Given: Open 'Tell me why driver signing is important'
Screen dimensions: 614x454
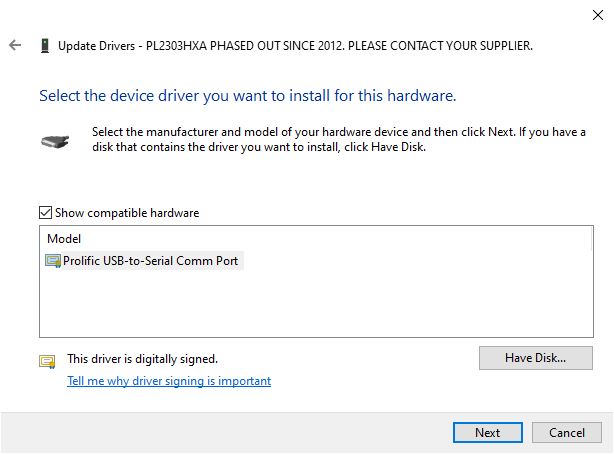Looking at the screenshot, I should 169,381.
